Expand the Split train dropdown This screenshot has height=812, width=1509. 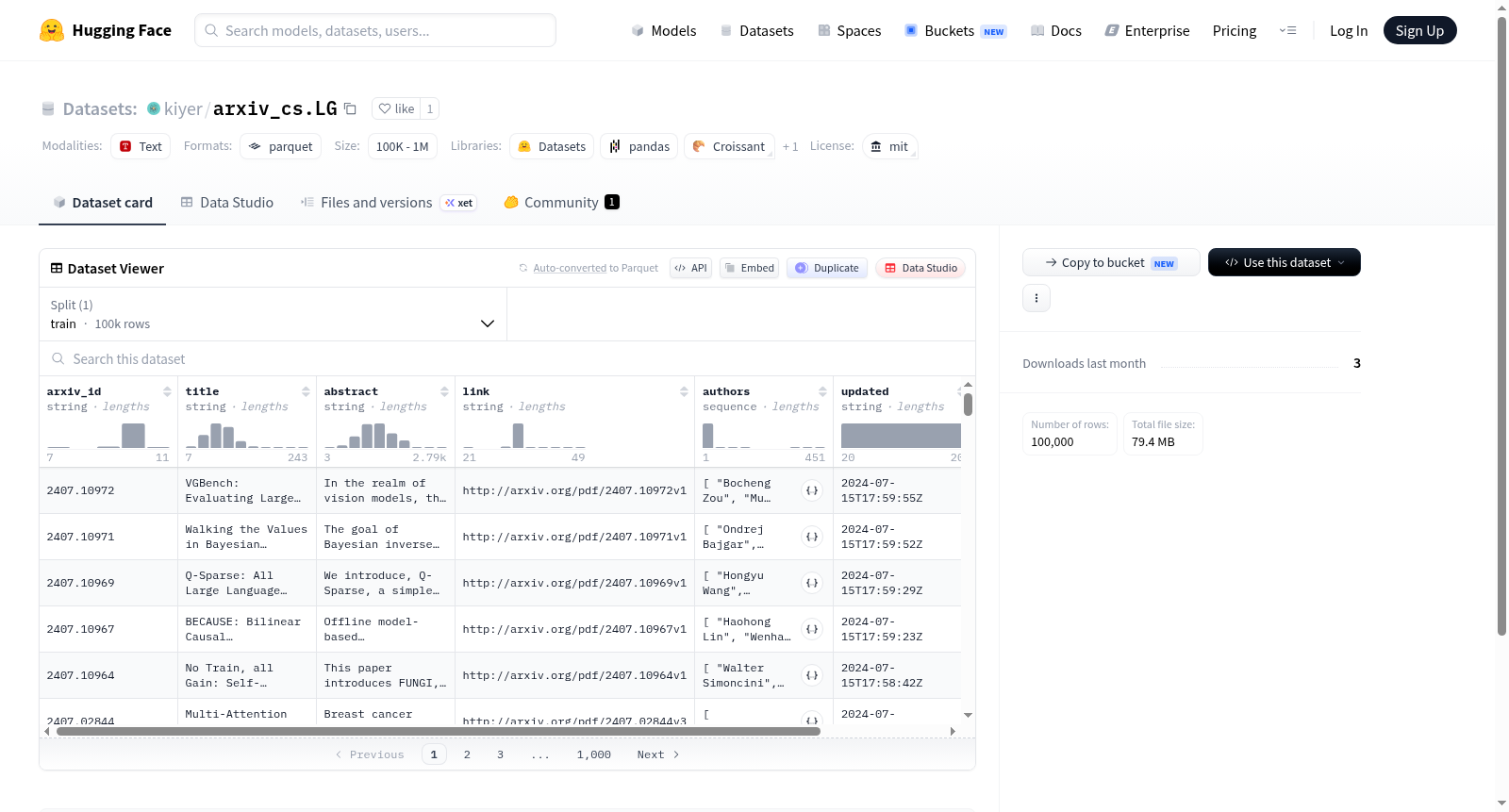tap(273, 314)
